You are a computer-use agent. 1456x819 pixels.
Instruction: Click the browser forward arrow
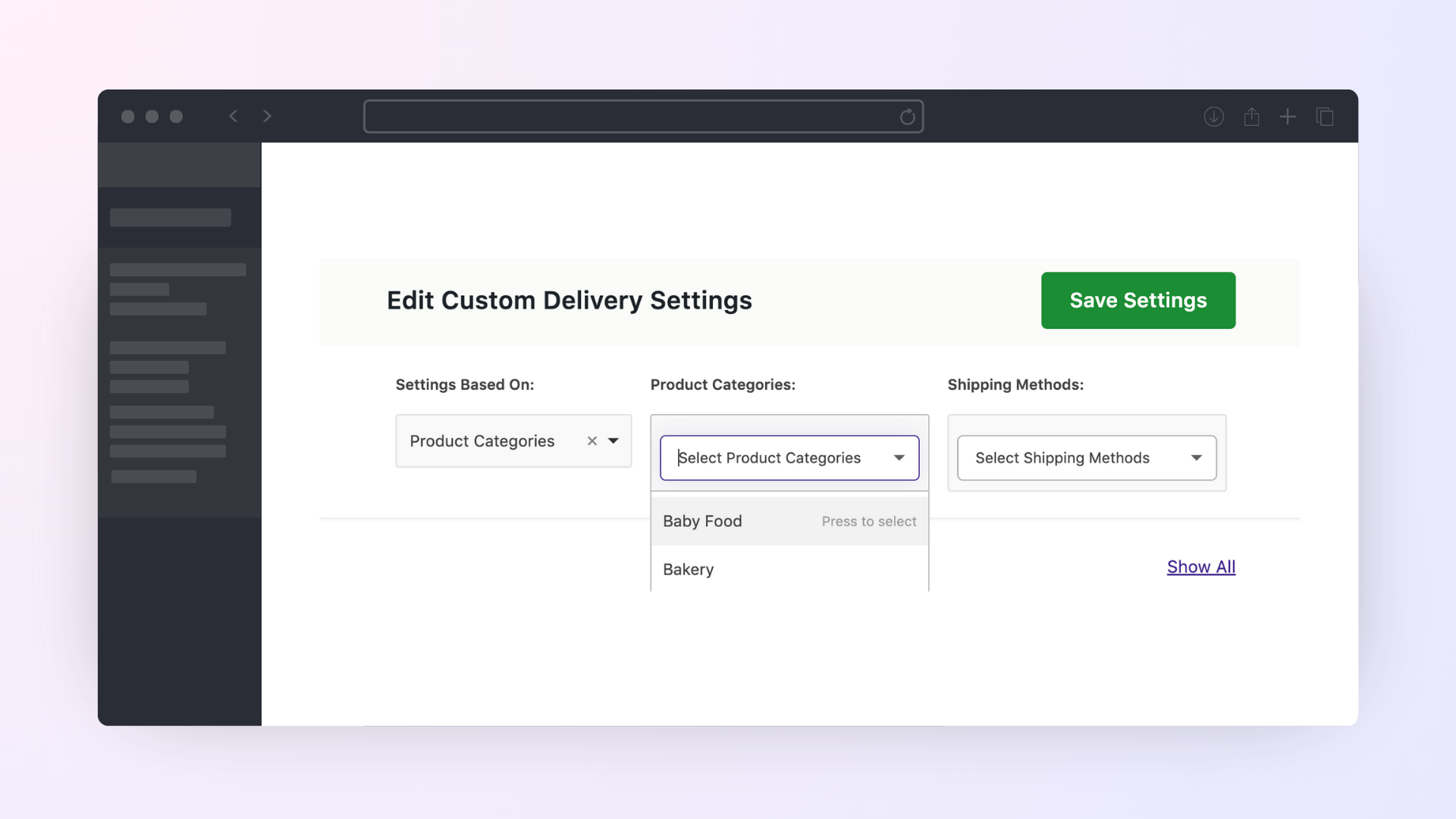coord(267,116)
